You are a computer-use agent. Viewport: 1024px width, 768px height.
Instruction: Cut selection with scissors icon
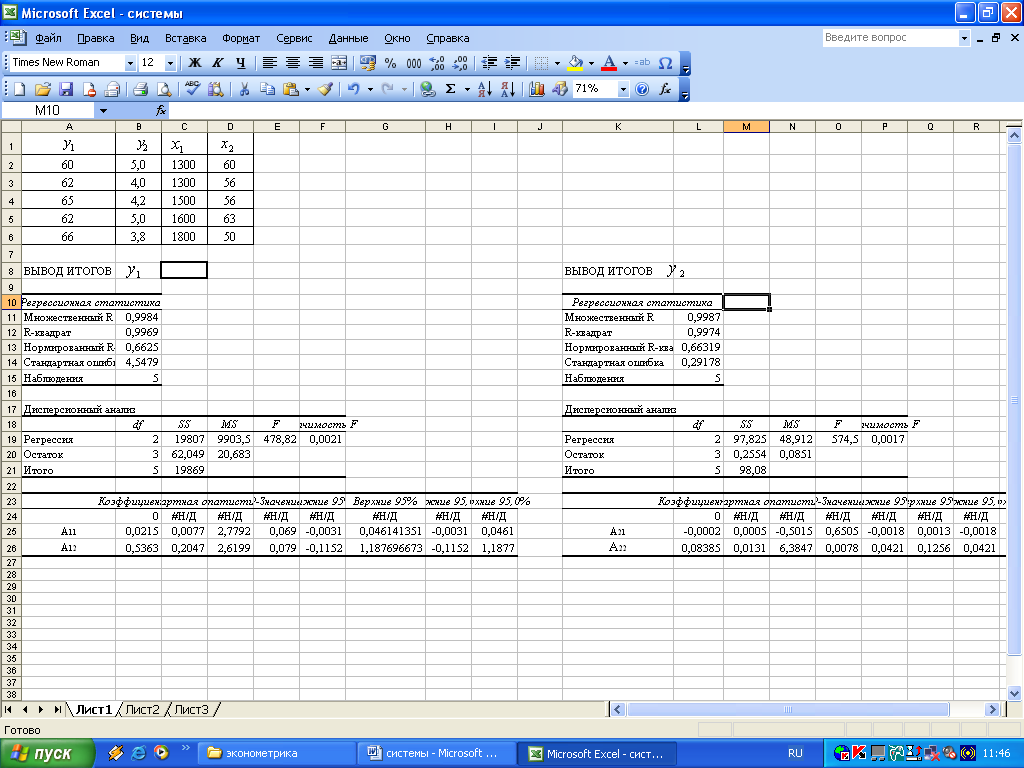pos(244,89)
